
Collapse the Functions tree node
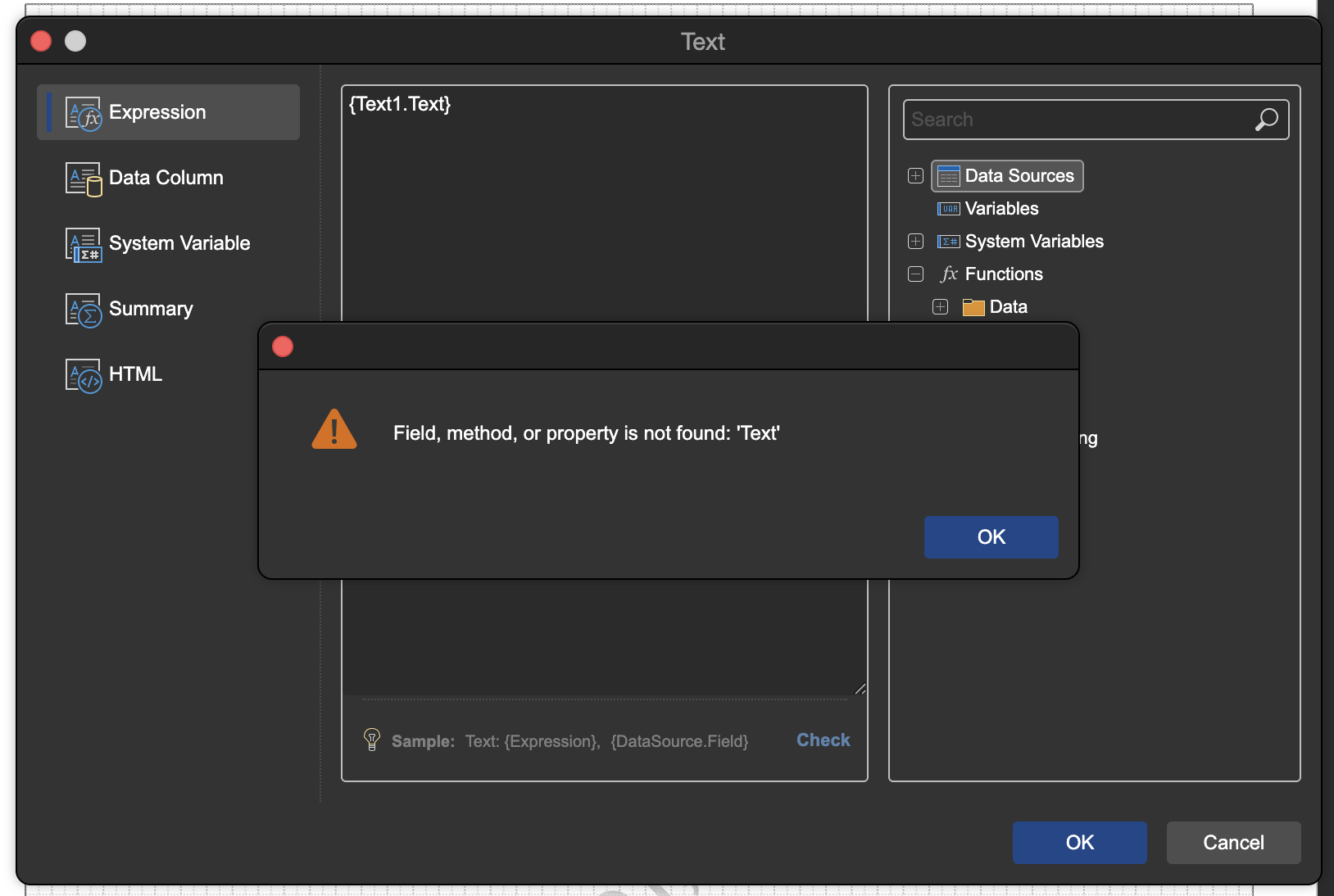[x=916, y=274]
